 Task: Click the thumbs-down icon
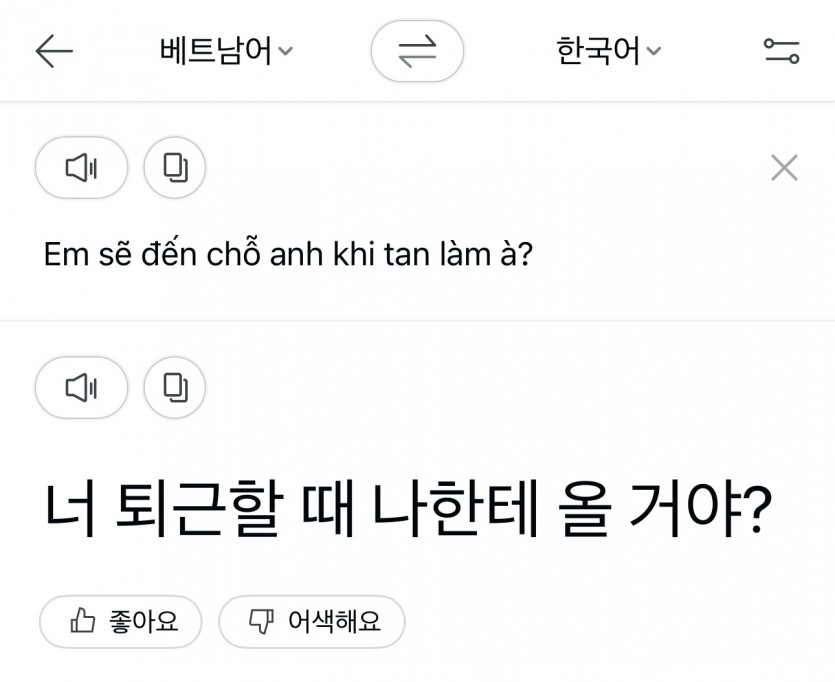tap(261, 622)
